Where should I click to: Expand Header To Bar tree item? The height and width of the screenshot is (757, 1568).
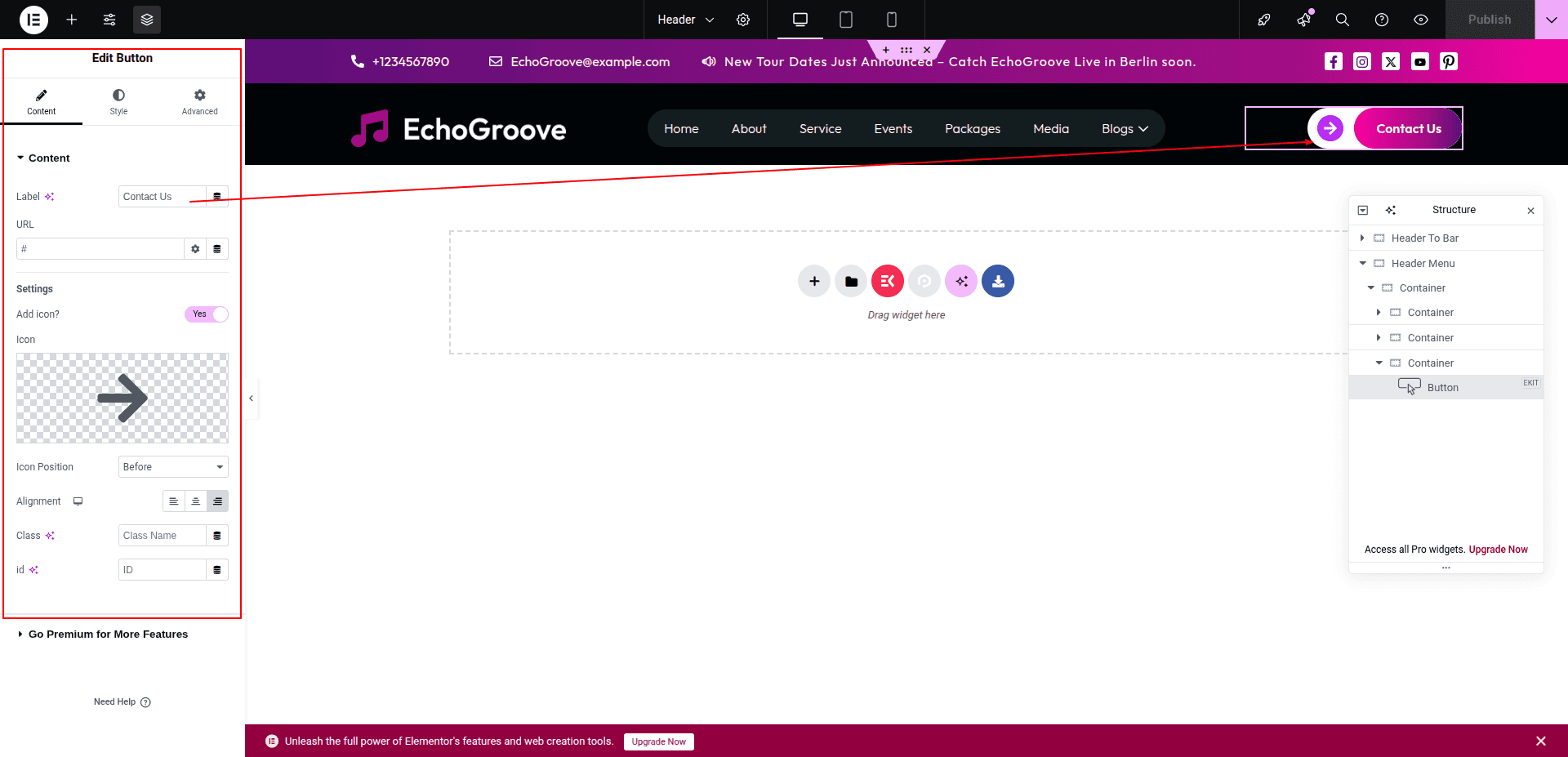pos(1361,238)
